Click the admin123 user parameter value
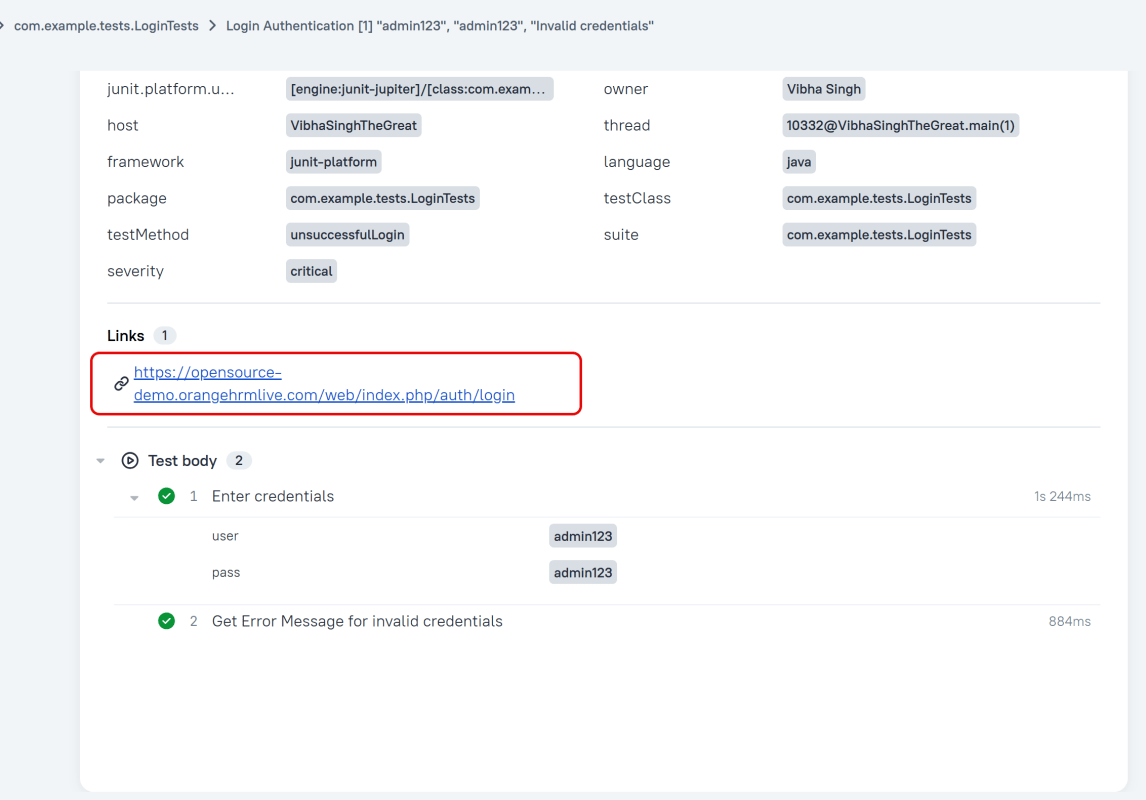The image size is (1146, 800). click(582, 536)
